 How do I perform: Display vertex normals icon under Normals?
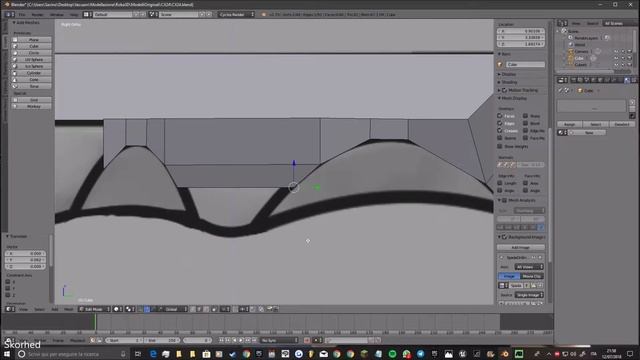coord(500,164)
